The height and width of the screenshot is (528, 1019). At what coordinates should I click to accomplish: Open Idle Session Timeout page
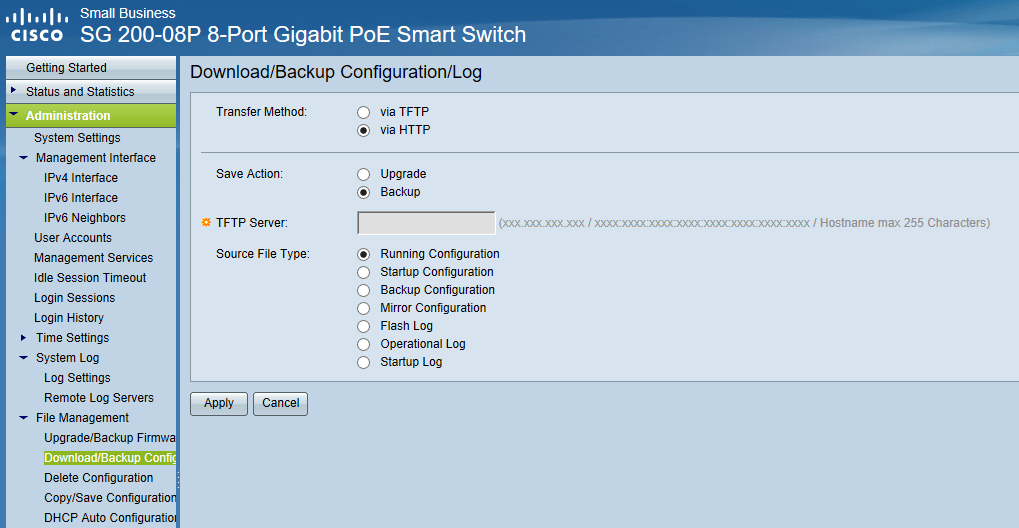pyautogui.click(x=90, y=278)
